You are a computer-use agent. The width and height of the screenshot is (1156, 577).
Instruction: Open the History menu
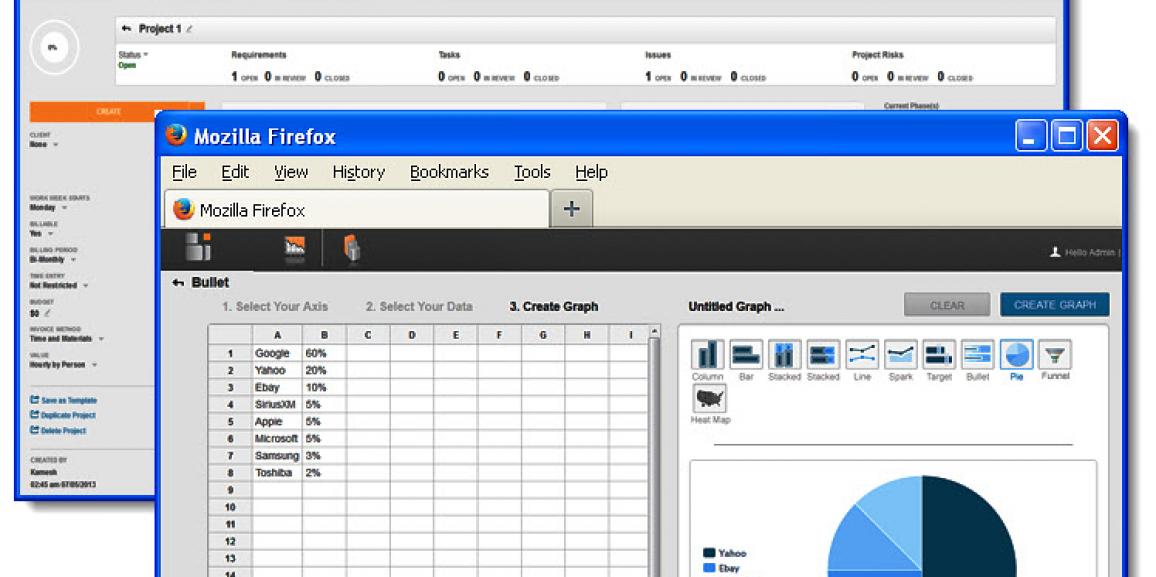point(359,172)
